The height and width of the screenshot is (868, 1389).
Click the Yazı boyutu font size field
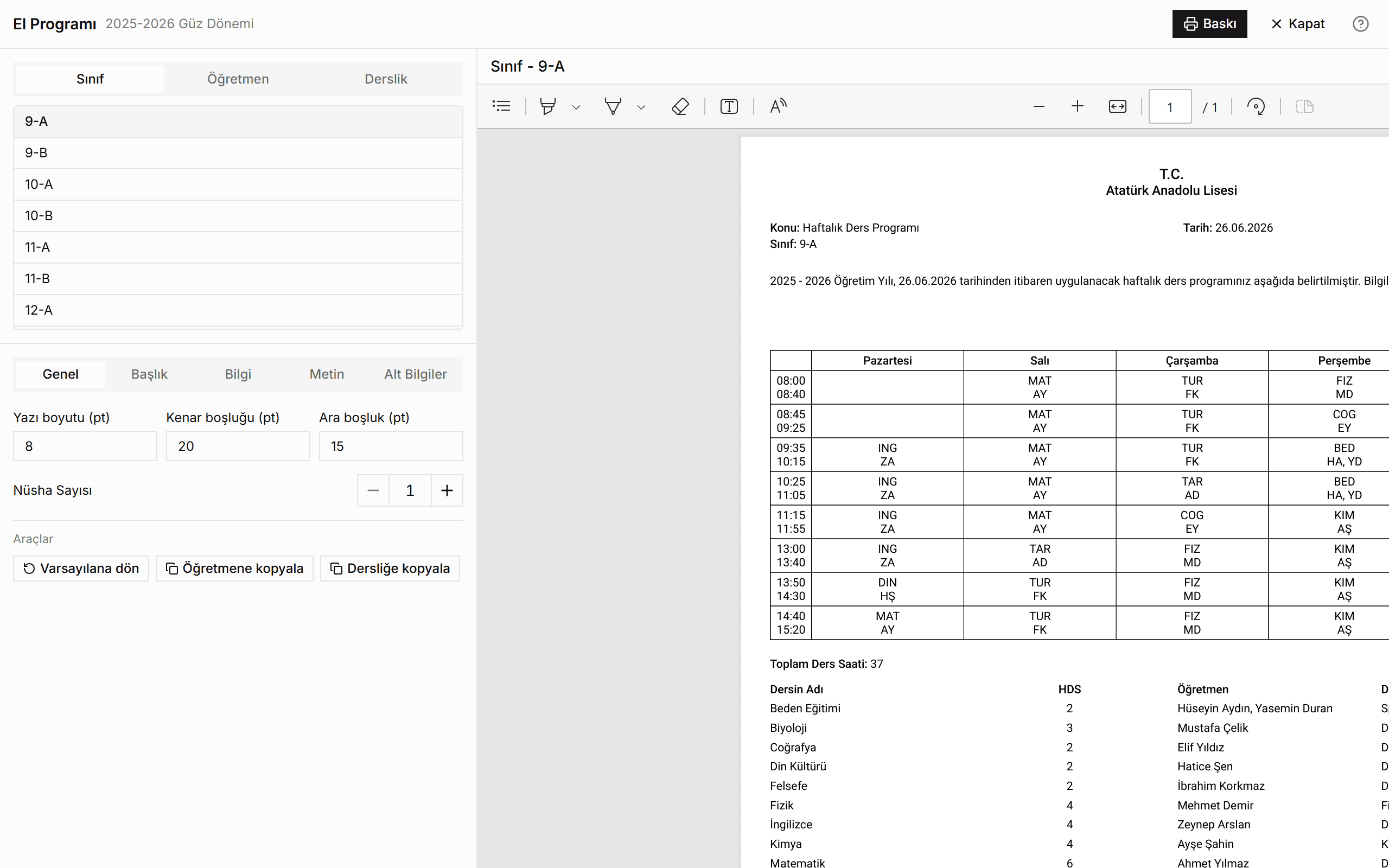(85, 446)
